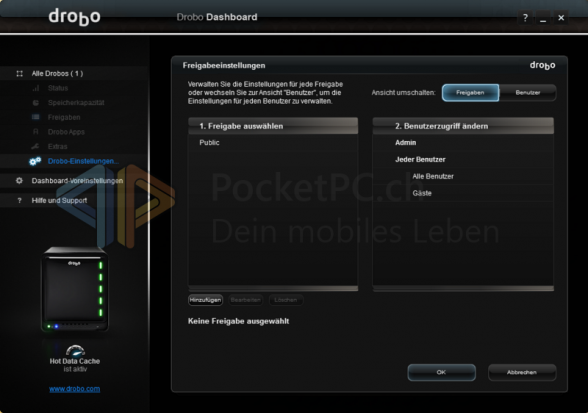The width and height of the screenshot is (588, 413).
Task: Click the Hot Data Cache gauge icon
Action: click(75, 350)
